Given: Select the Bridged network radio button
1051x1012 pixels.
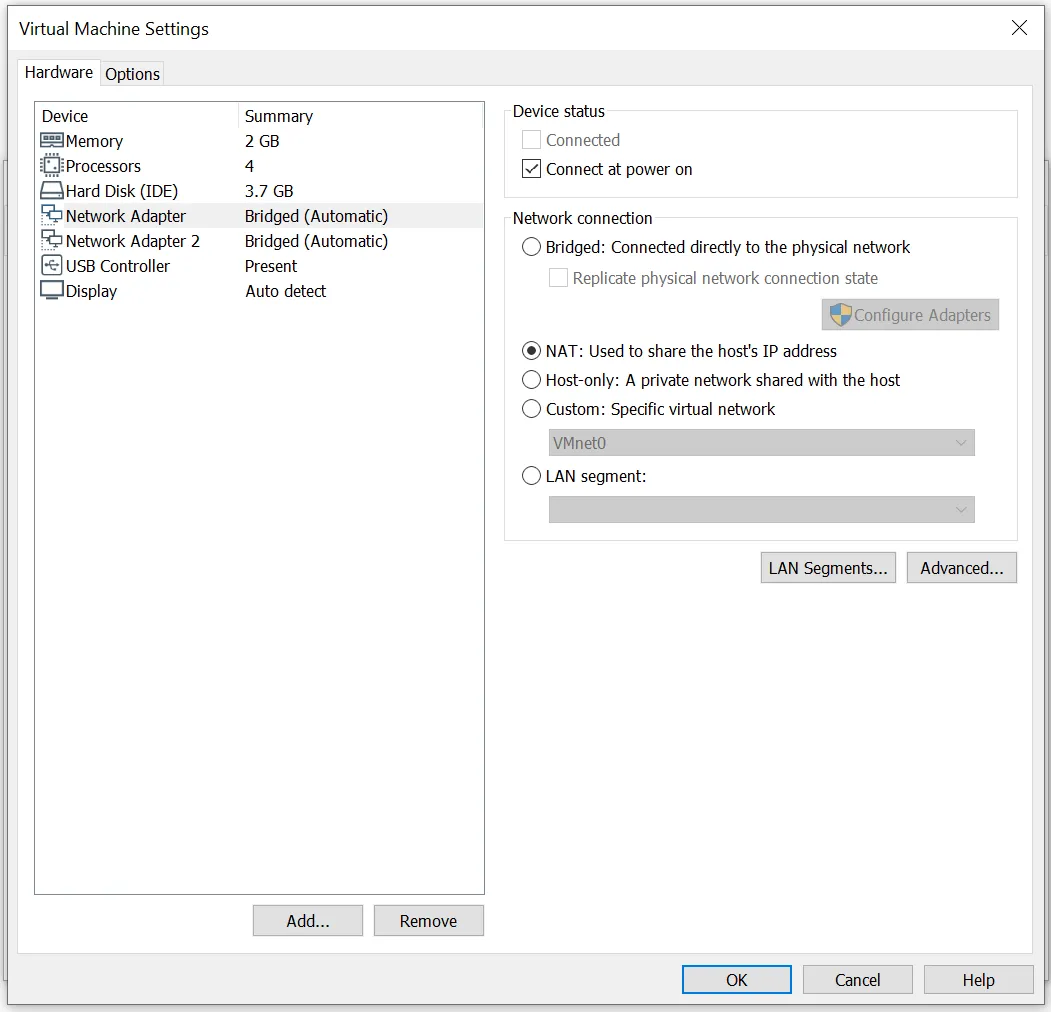Looking at the screenshot, I should pos(532,247).
